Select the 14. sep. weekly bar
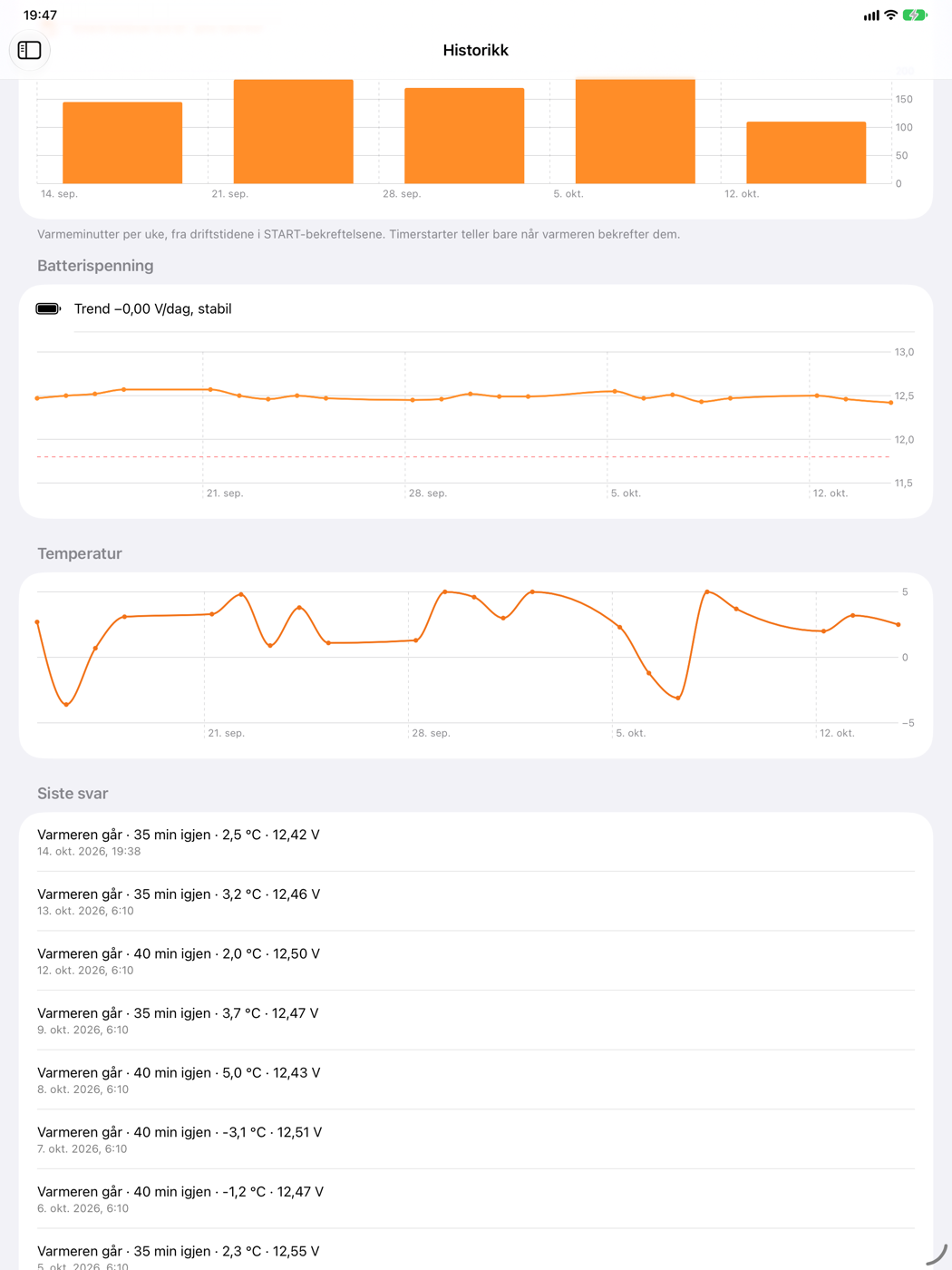This screenshot has width=952, height=1270. (x=122, y=142)
